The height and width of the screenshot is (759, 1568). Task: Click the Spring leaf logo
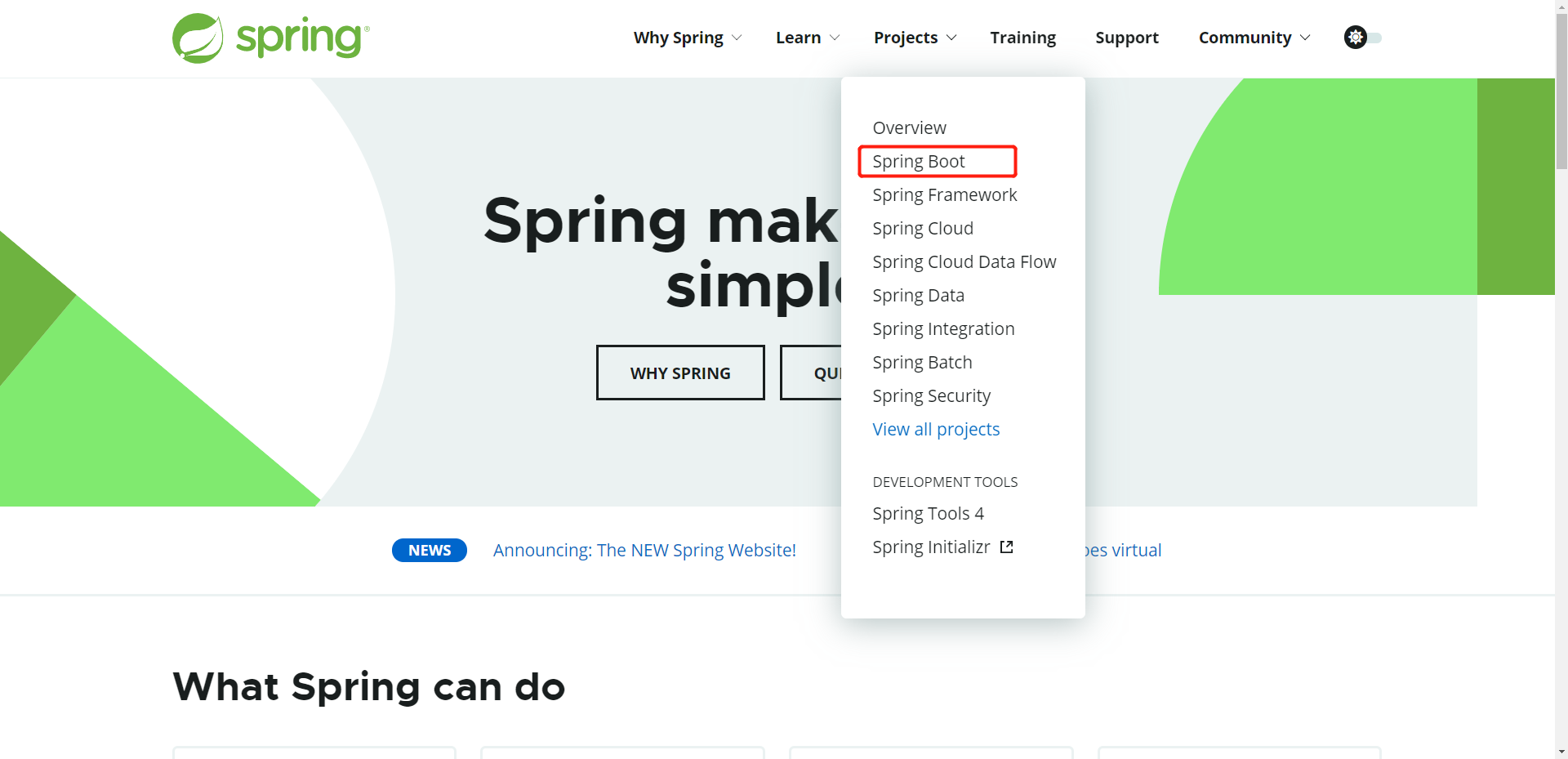click(x=198, y=38)
